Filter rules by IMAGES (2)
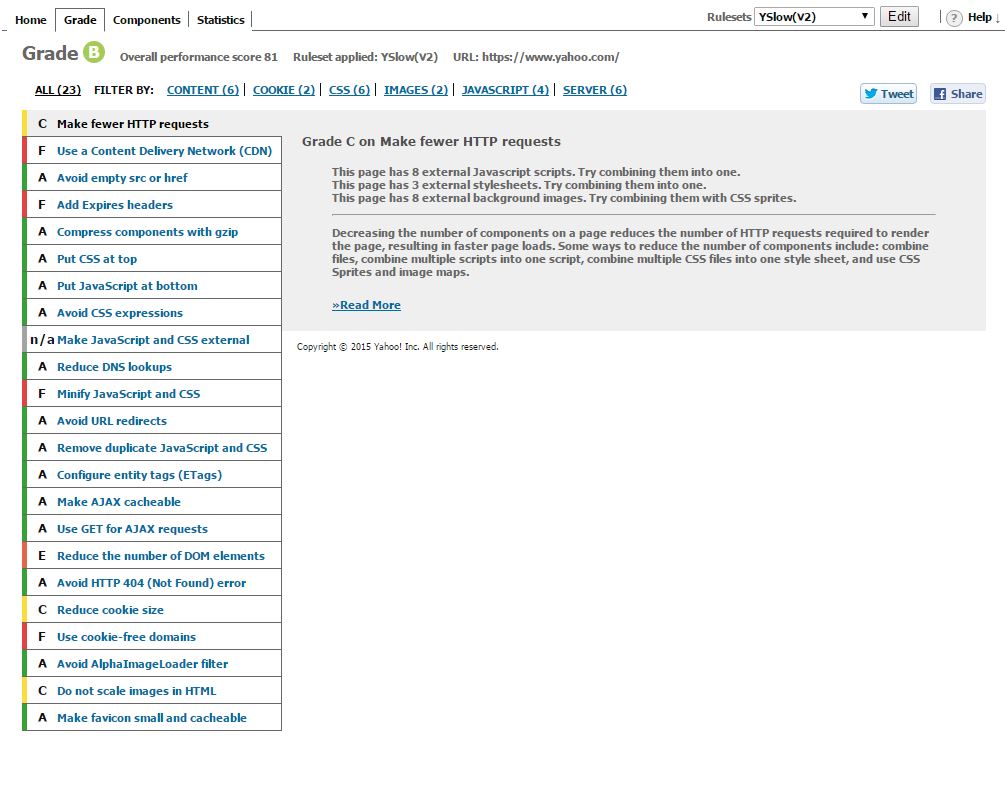Viewport: 1005px width, 790px height. coord(416,90)
